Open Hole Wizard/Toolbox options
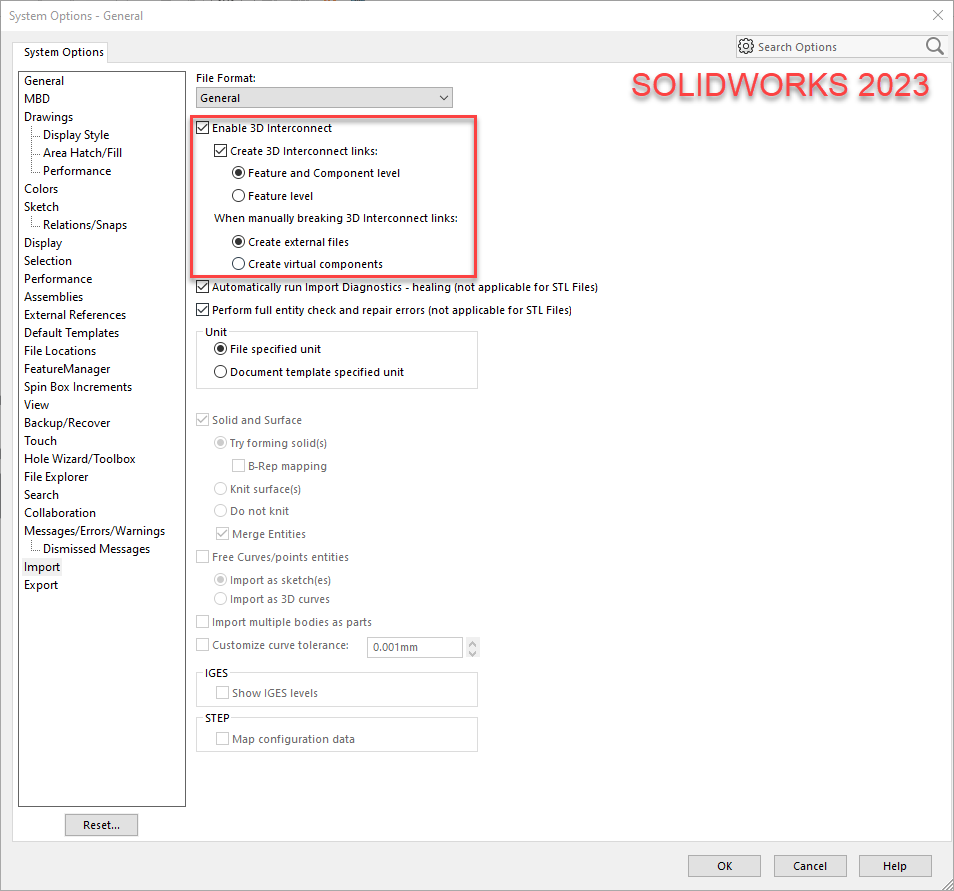The width and height of the screenshot is (954, 891). point(80,459)
